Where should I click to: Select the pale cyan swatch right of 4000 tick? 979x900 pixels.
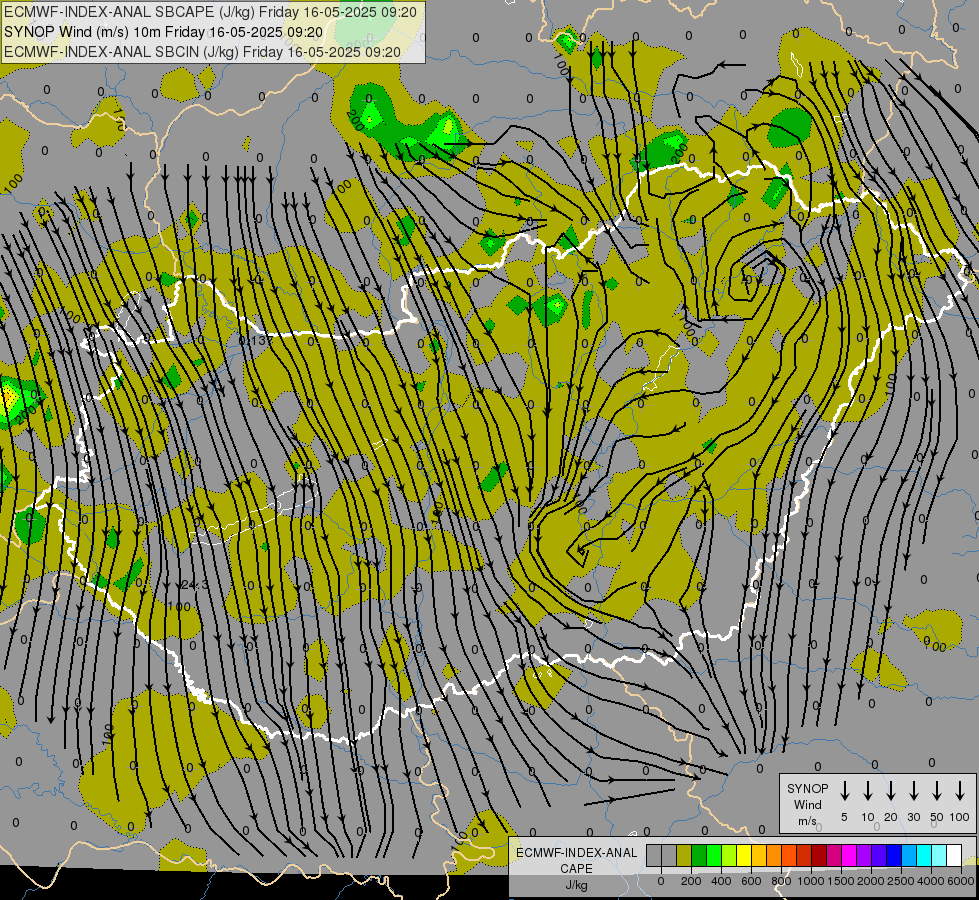[x=939, y=855]
